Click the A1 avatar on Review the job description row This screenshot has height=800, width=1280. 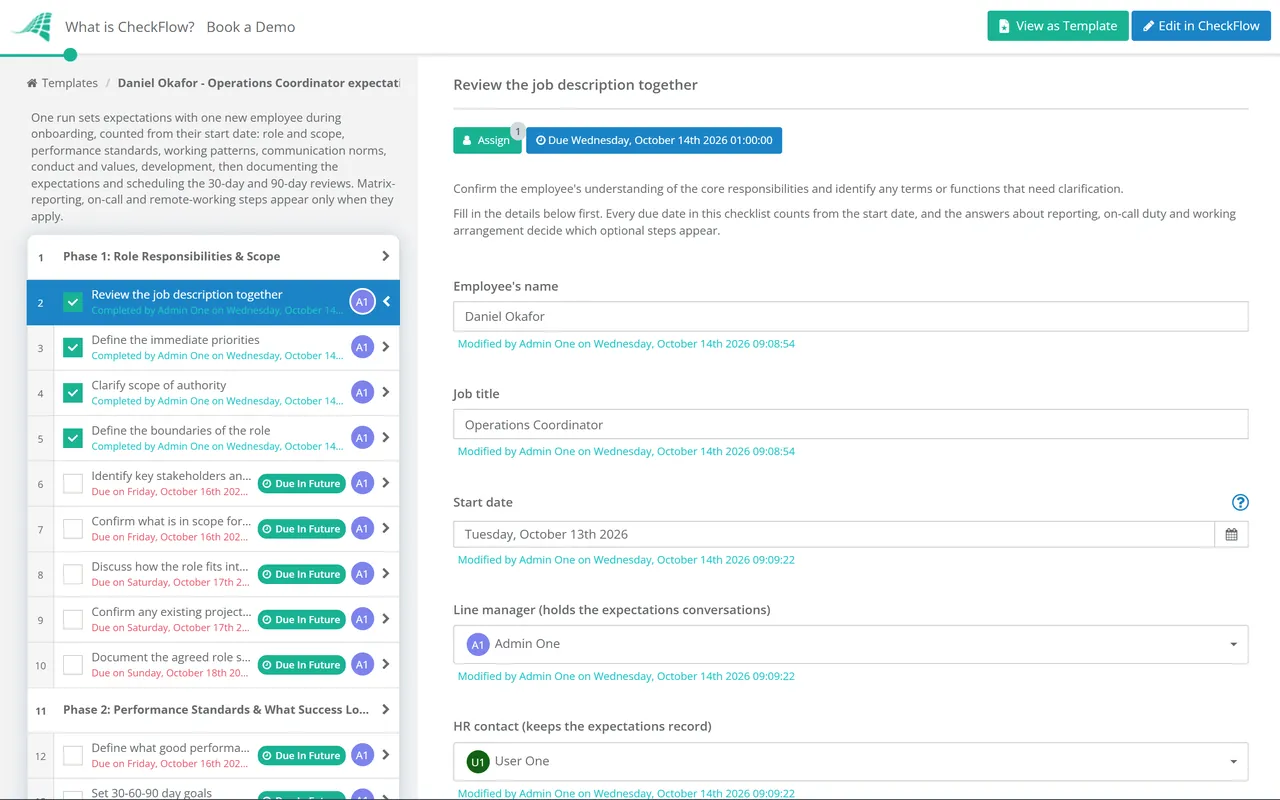(362, 301)
